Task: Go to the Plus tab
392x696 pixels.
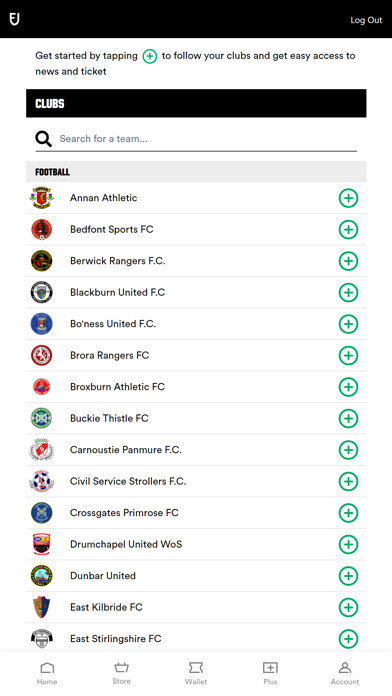Action: click(x=270, y=673)
